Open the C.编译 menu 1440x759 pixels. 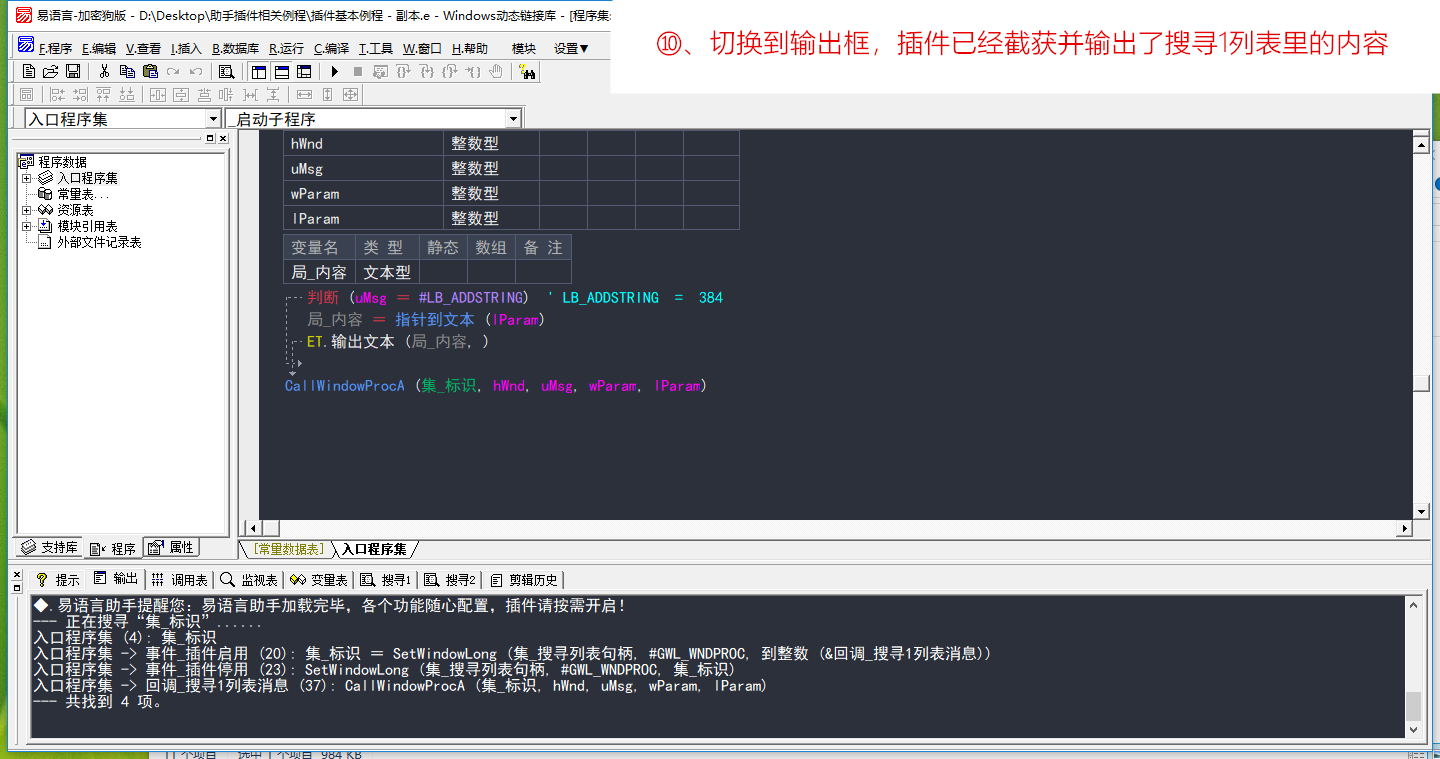pos(331,48)
